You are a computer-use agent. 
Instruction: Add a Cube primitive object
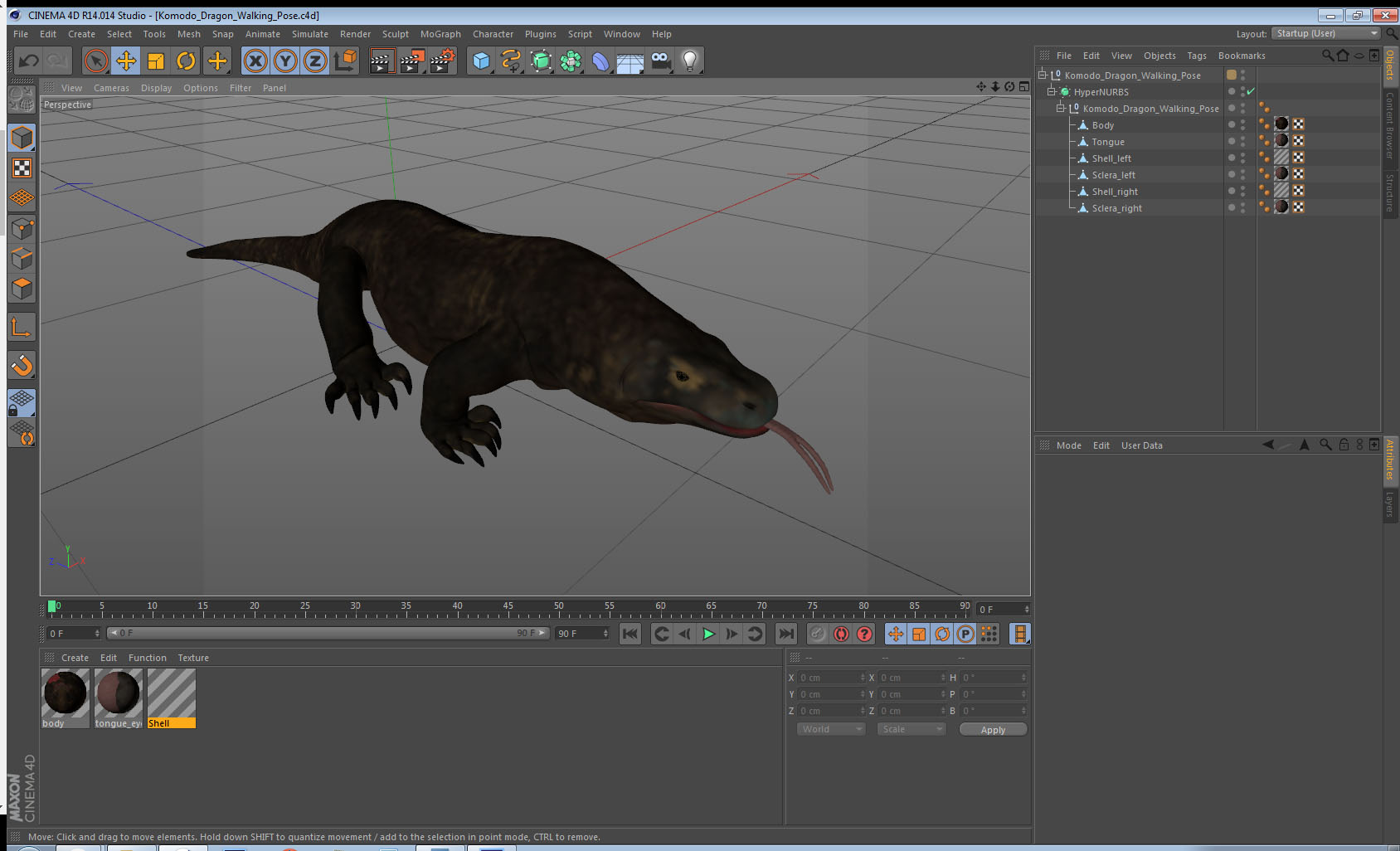(481, 61)
